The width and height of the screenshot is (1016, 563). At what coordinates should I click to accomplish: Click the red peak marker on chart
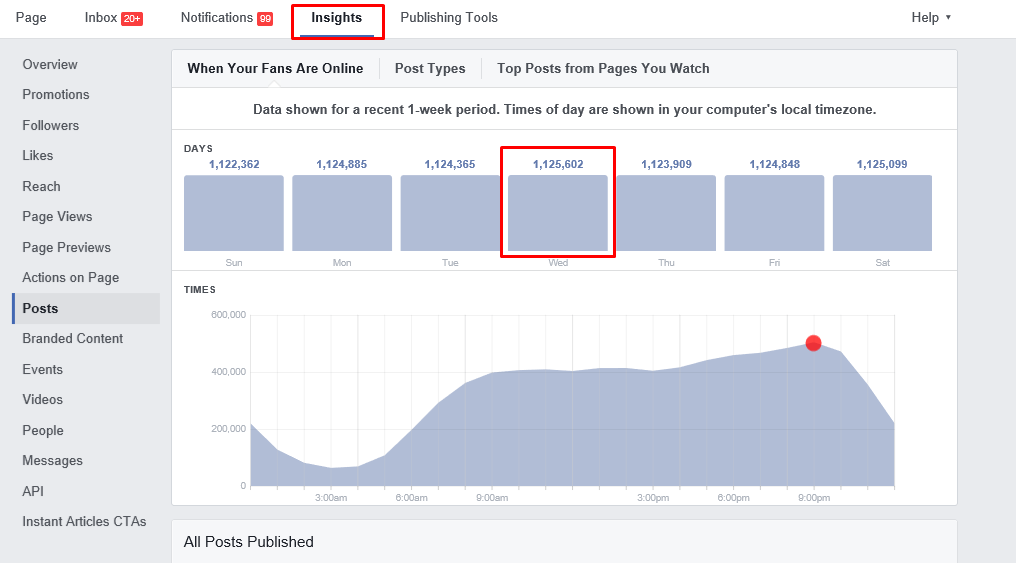pyautogui.click(x=813, y=343)
